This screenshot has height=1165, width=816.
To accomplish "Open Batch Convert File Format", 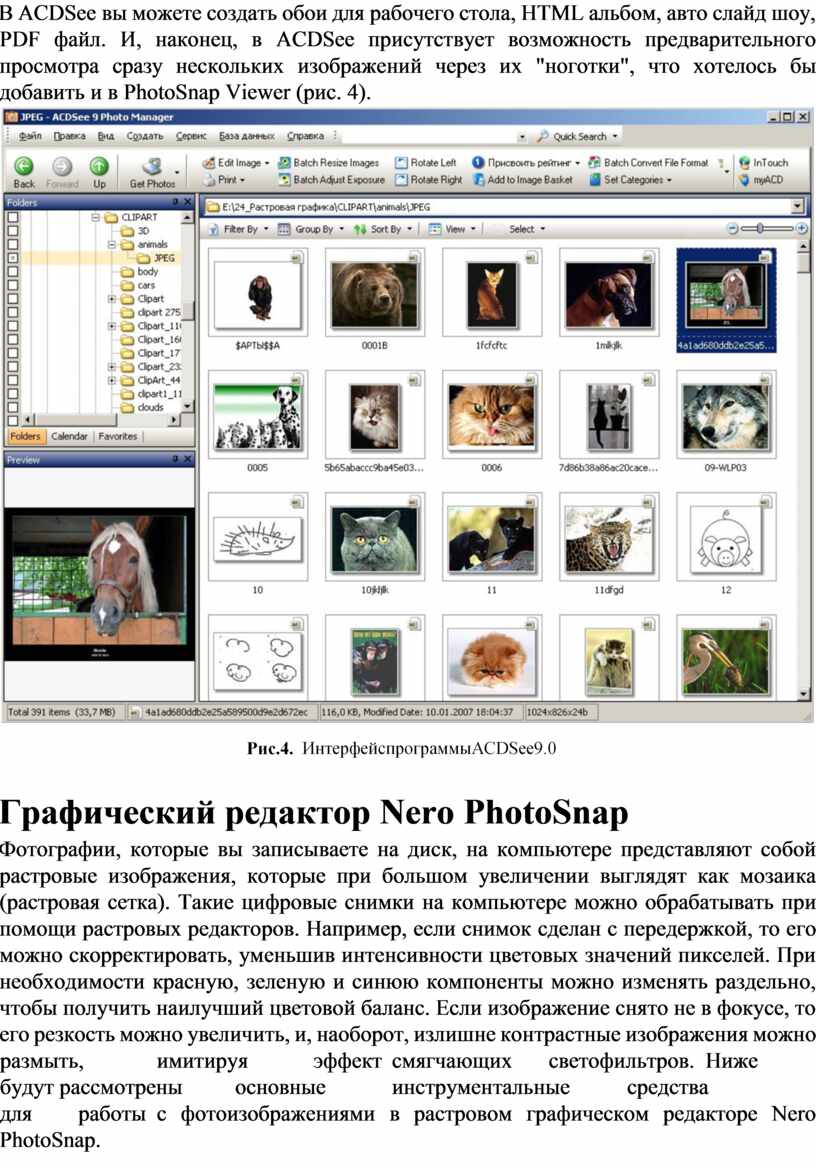I will click(x=648, y=162).
